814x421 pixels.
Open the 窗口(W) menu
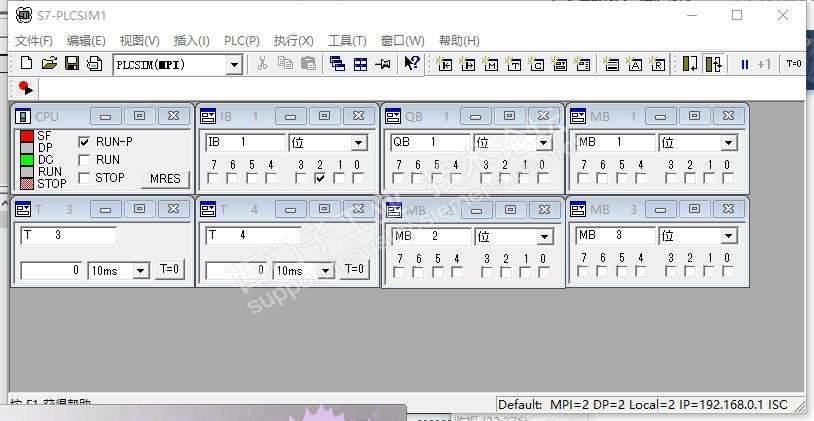pyautogui.click(x=402, y=40)
